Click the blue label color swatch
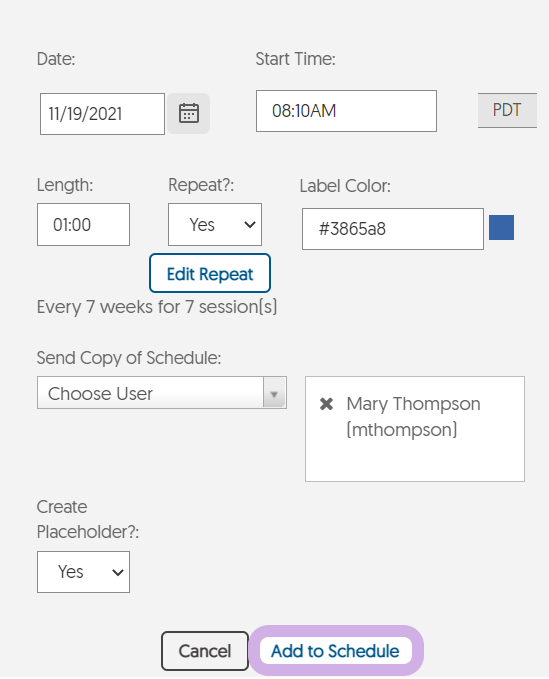 pyautogui.click(x=501, y=227)
